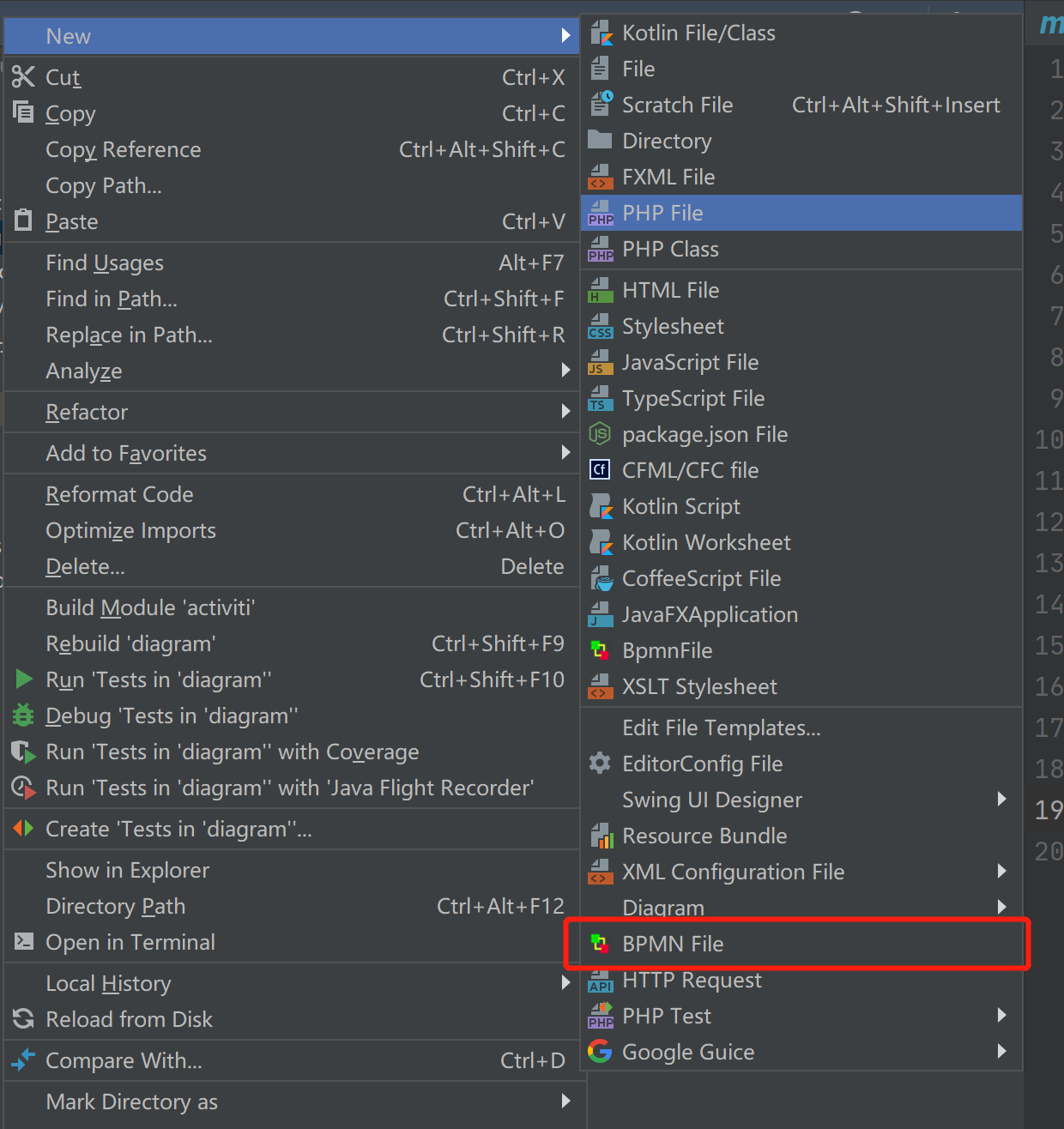Click the Resource Bundle icon

click(x=601, y=836)
